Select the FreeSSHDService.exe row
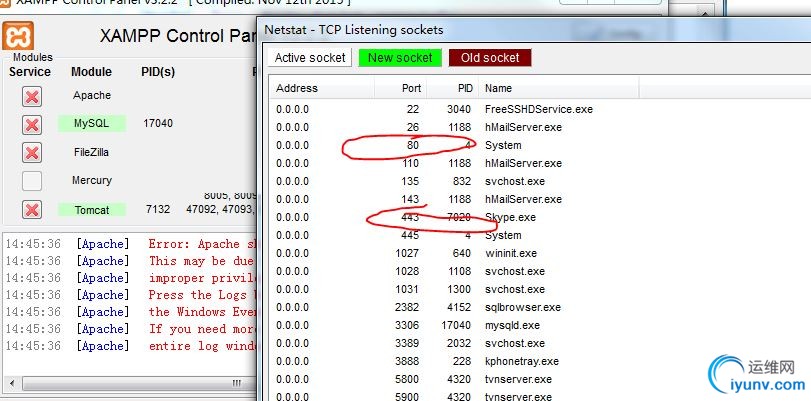The height and width of the screenshot is (401, 811). click(x=538, y=109)
